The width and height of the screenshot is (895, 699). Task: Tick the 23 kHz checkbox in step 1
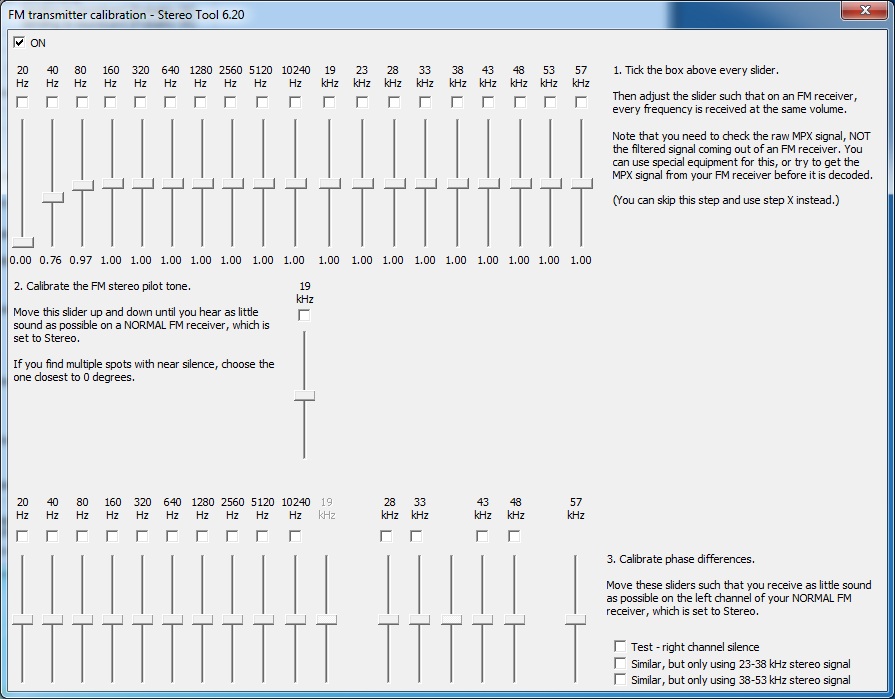click(x=362, y=102)
